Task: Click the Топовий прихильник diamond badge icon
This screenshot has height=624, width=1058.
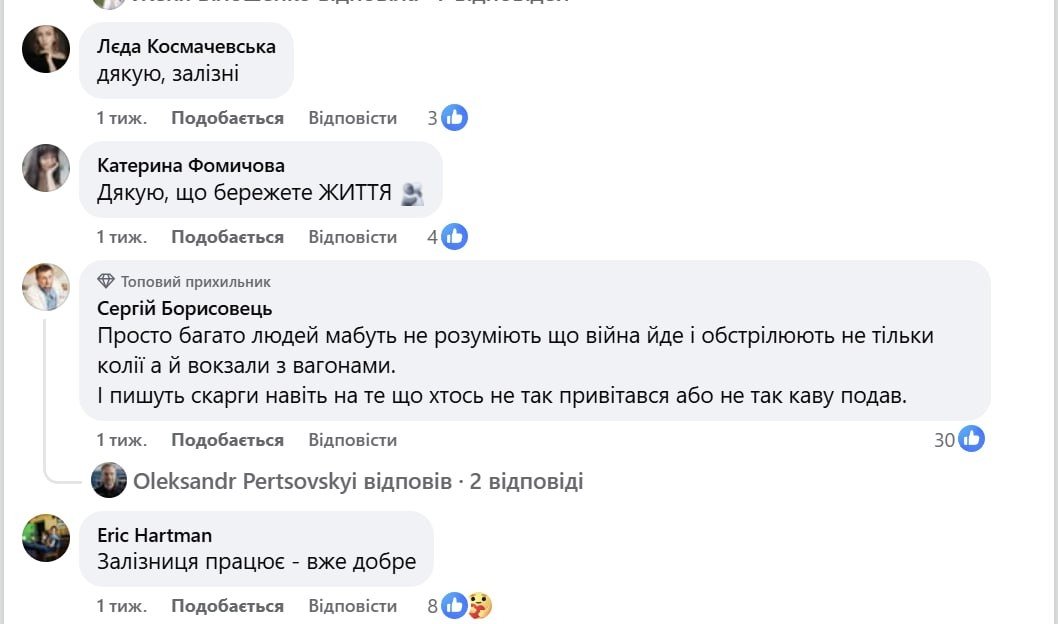Action: (106, 282)
